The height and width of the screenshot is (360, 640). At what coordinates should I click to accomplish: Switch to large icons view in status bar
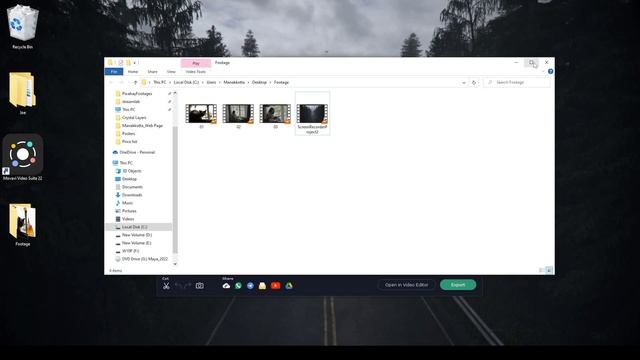coord(549,270)
